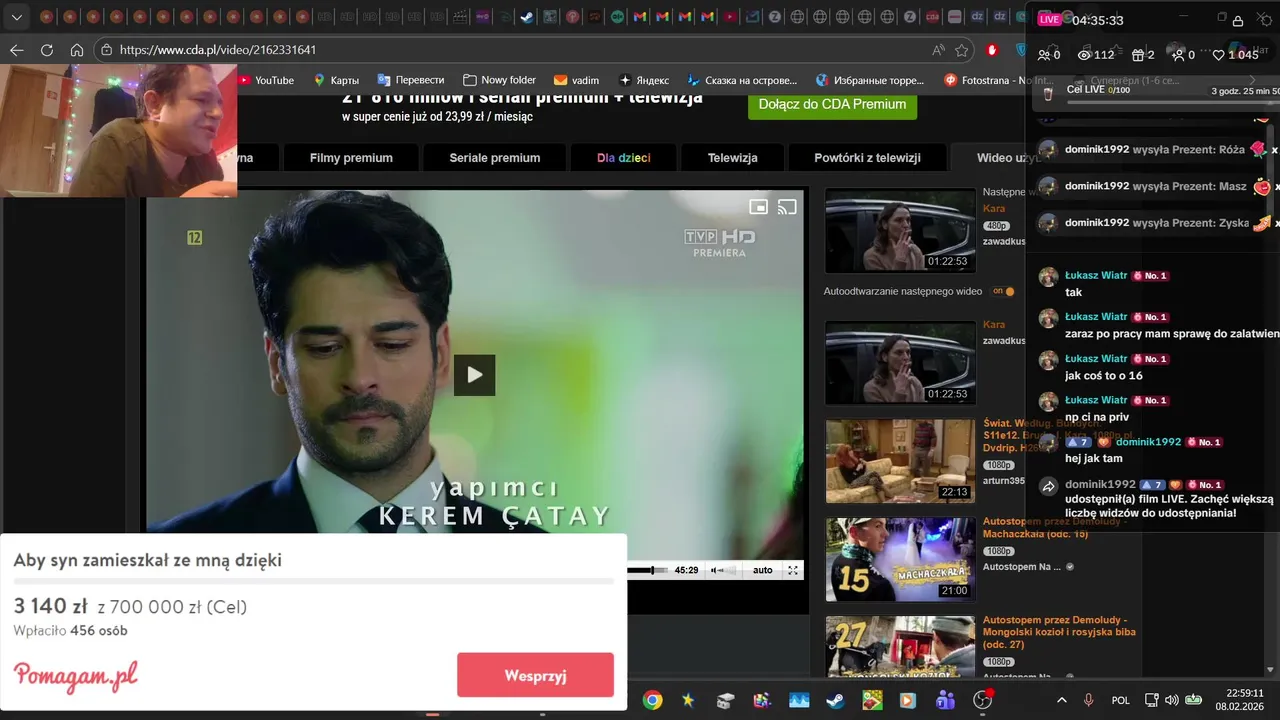Viewport: 1280px width, 720px height.
Task: Click the new followers icon in overlay
Action: (1178, 55)
